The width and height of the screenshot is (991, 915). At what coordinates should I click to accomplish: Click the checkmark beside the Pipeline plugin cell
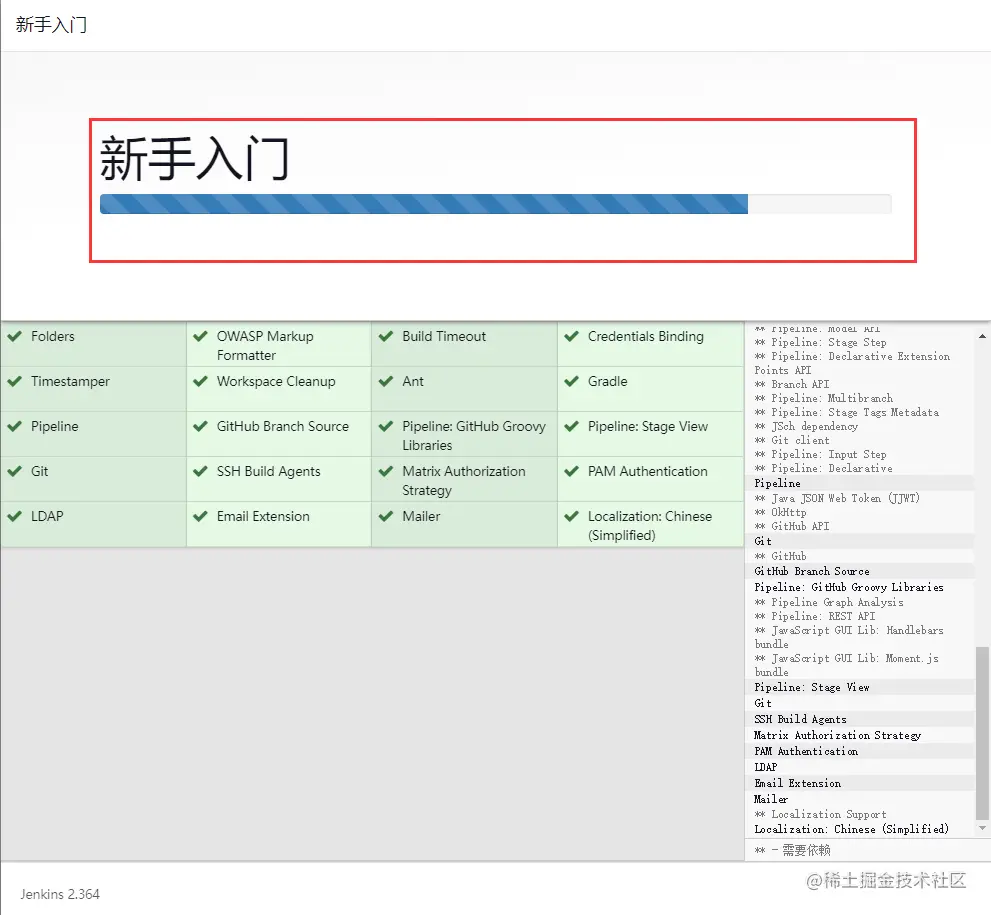pyautogui.click(x=15, y=427)
